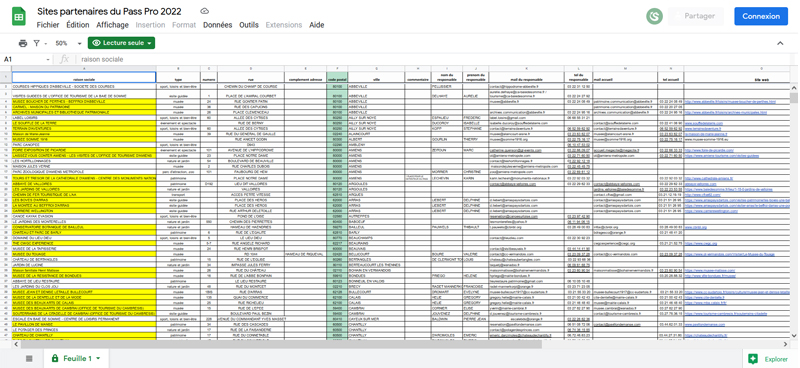Viewport: 800px width, 368px height.
Task: Open the Outils menu
Action: point(249,25)
